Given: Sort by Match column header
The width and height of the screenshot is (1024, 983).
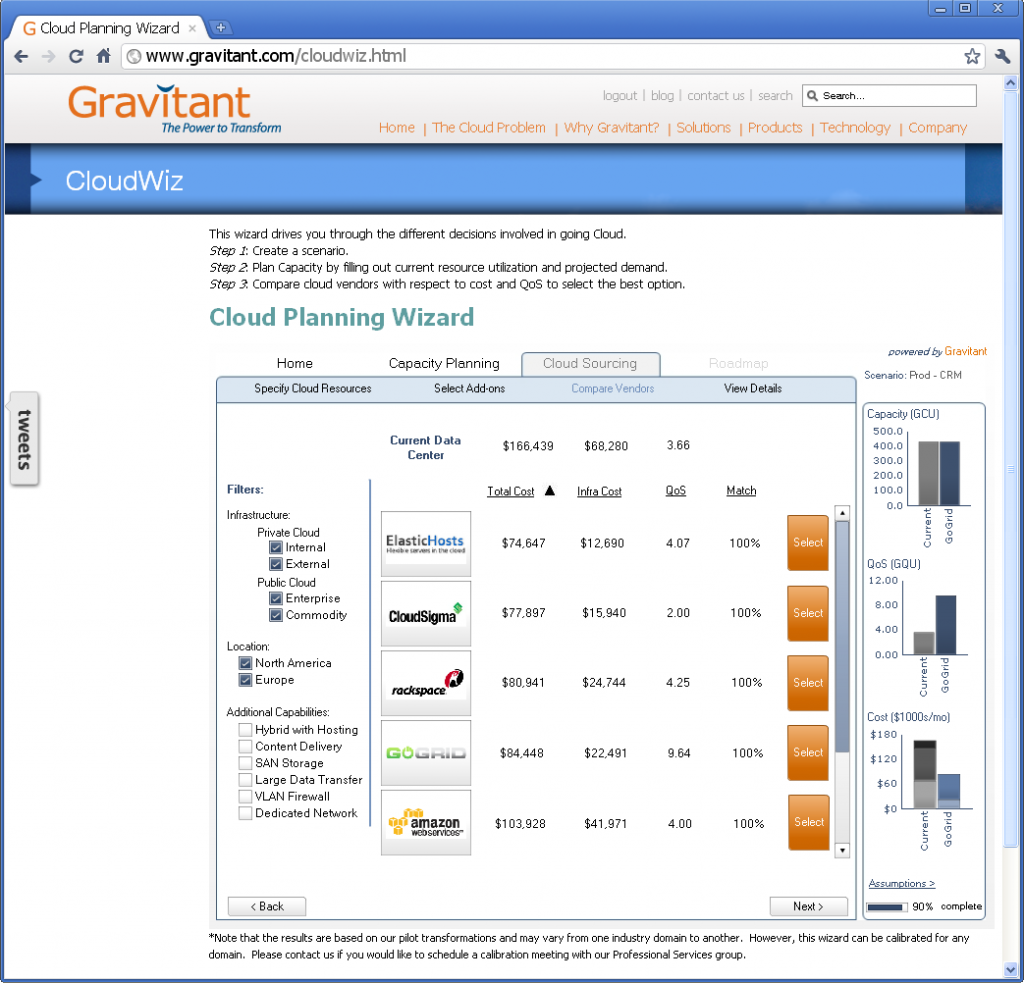Looking at the screenshot, I should point(741,491).
